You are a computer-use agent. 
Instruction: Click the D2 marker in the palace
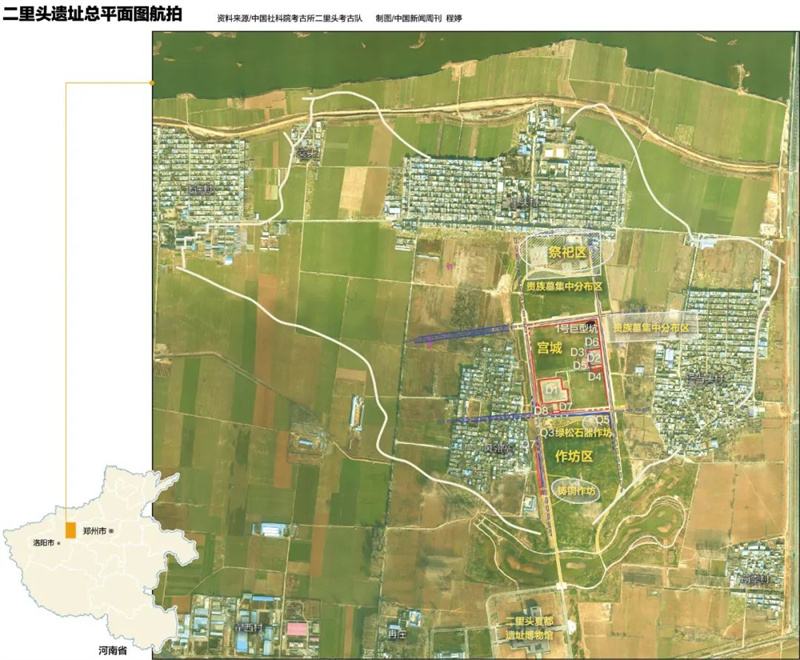(594, 358)
